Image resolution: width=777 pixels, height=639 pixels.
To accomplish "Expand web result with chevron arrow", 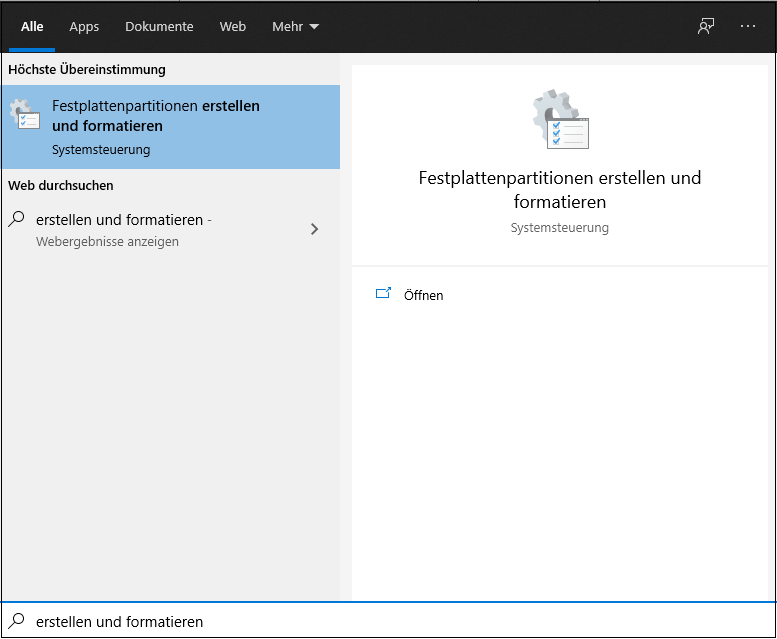I will [x=314, y=229].
